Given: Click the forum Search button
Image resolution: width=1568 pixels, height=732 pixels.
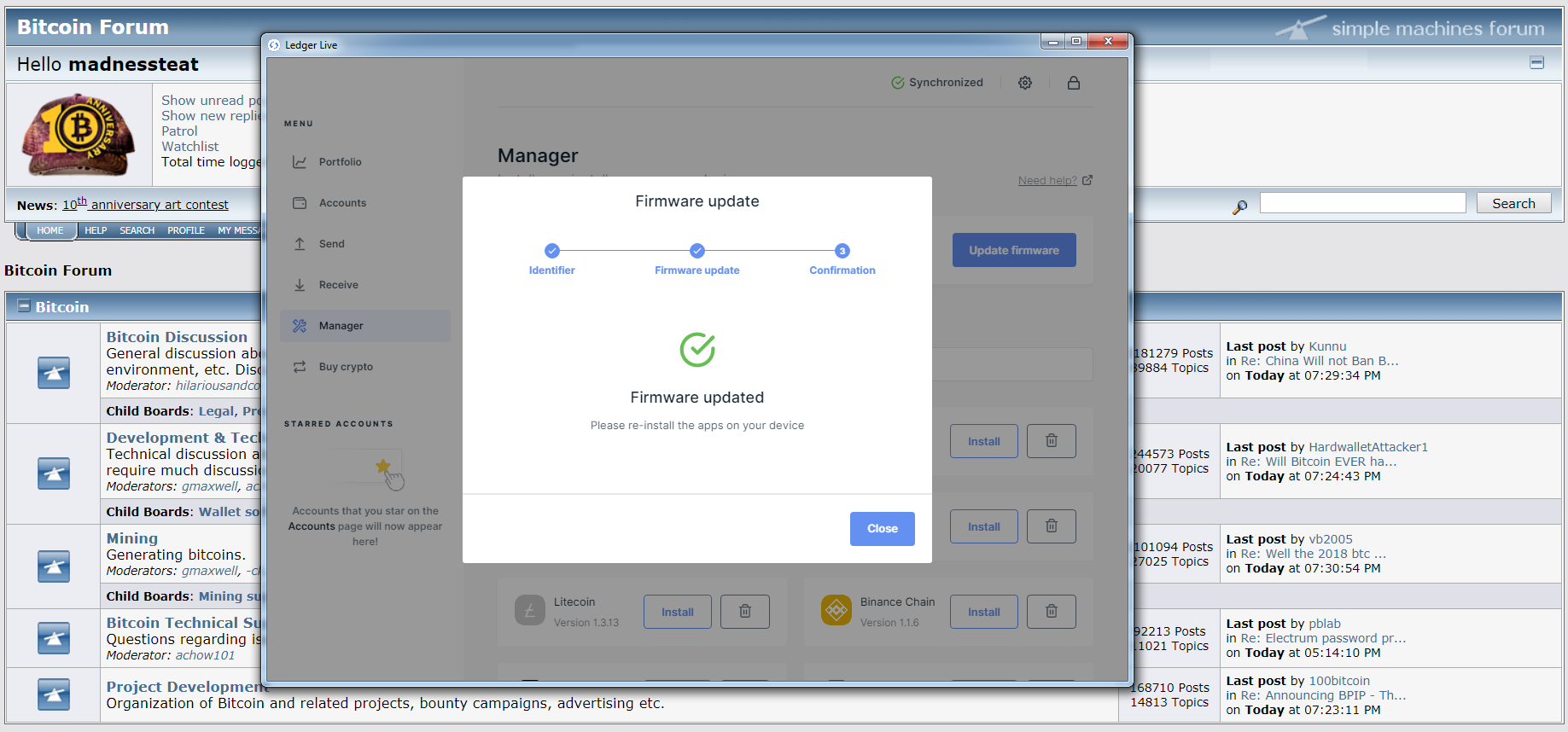Looking at the screenshot, I should pyautogui.click(x=1513, y=203).
